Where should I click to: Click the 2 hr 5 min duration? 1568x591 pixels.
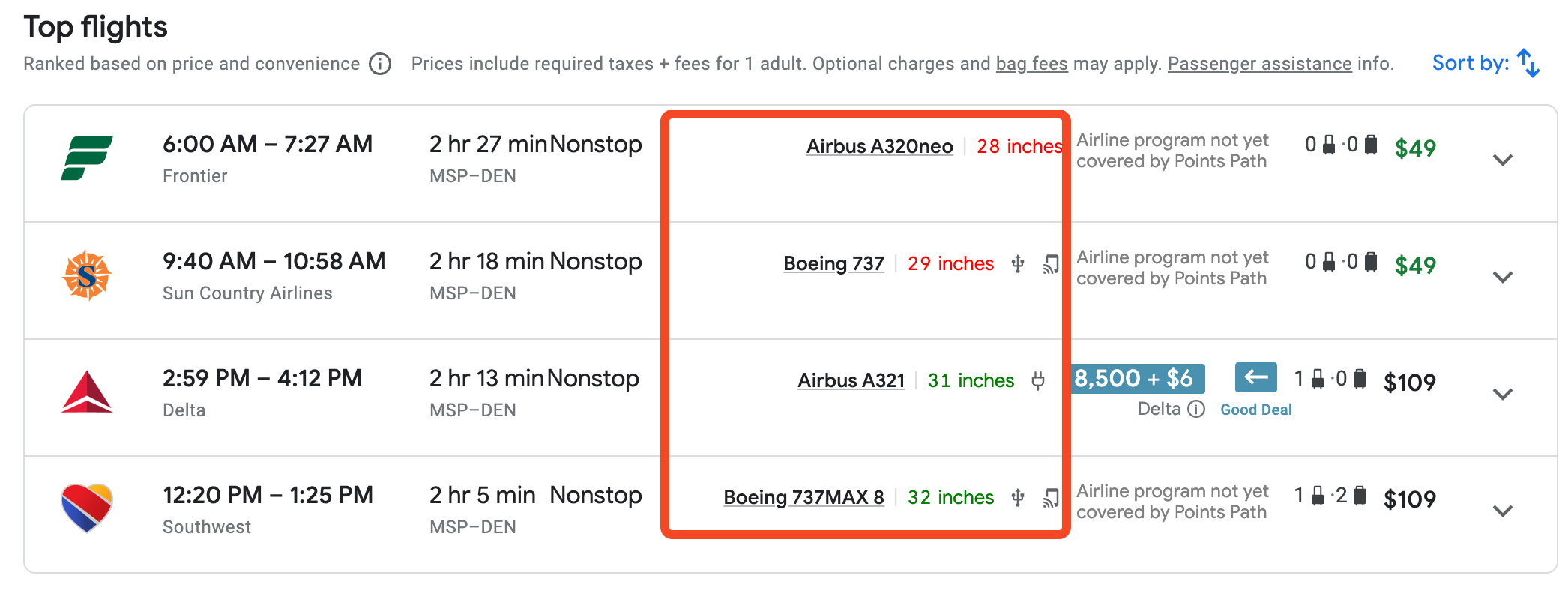click(483, 495)
